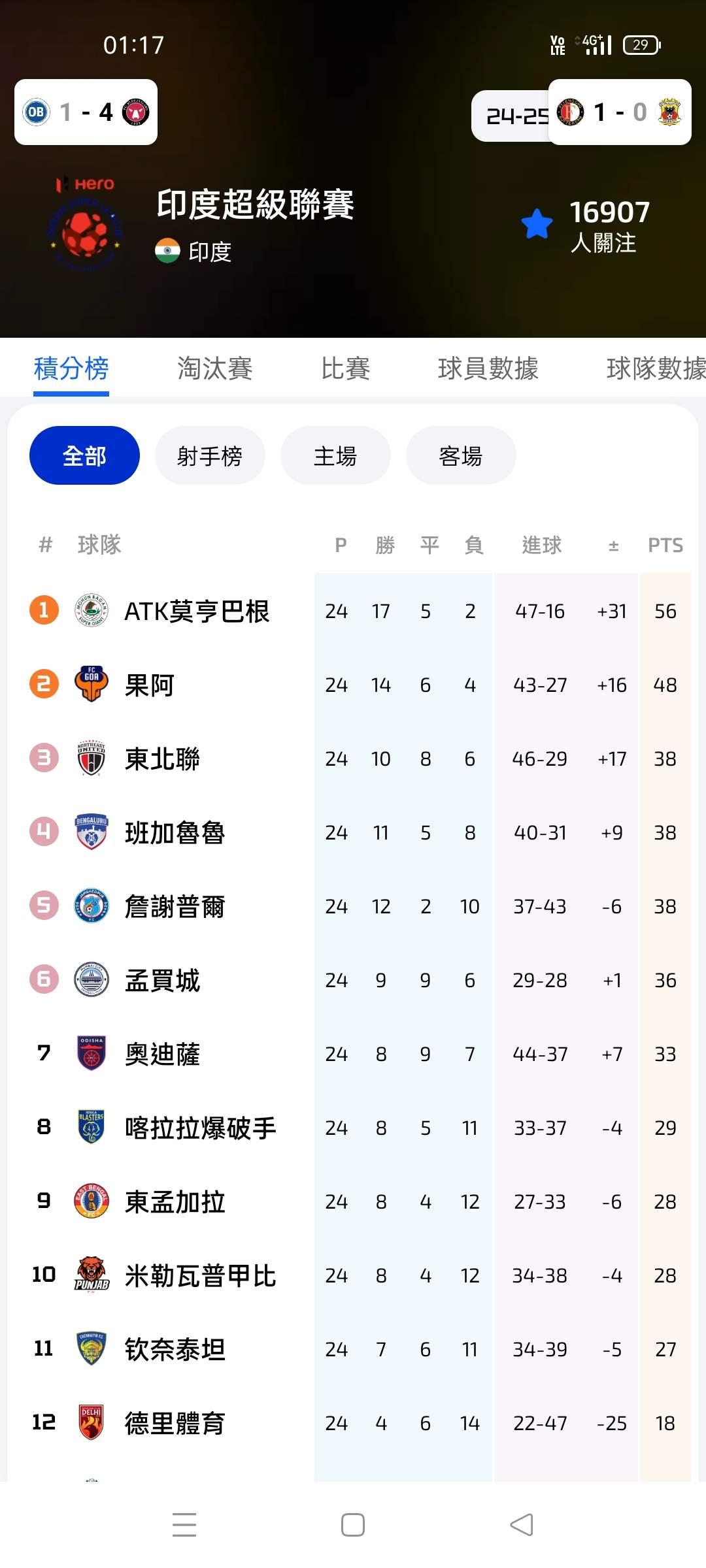Open the Feyenoord 1-0 match card
The width and height of the screenshot is (706, 1568).
(619, 112)
